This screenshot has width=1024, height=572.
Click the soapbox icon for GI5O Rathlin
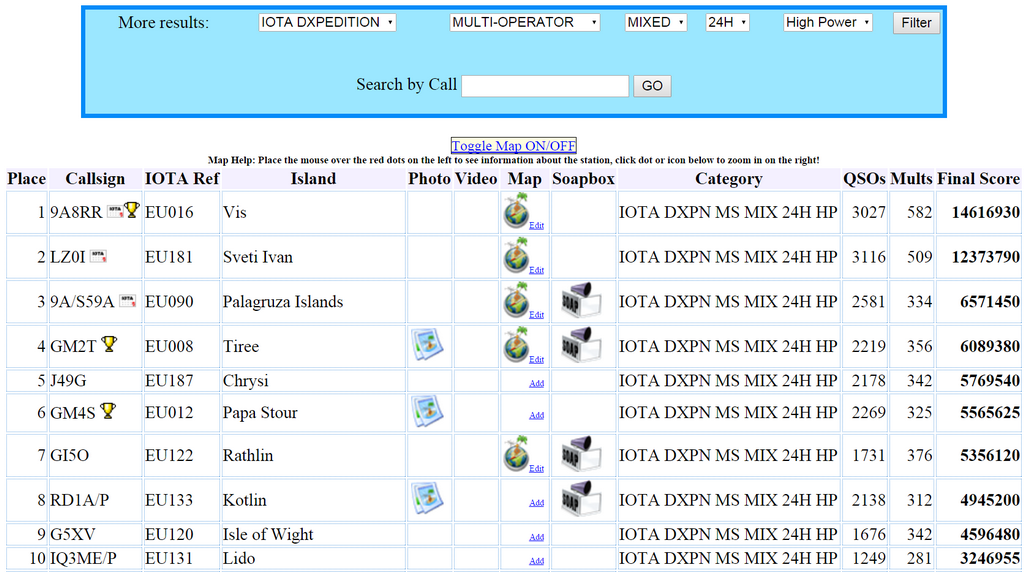(581, 455)
